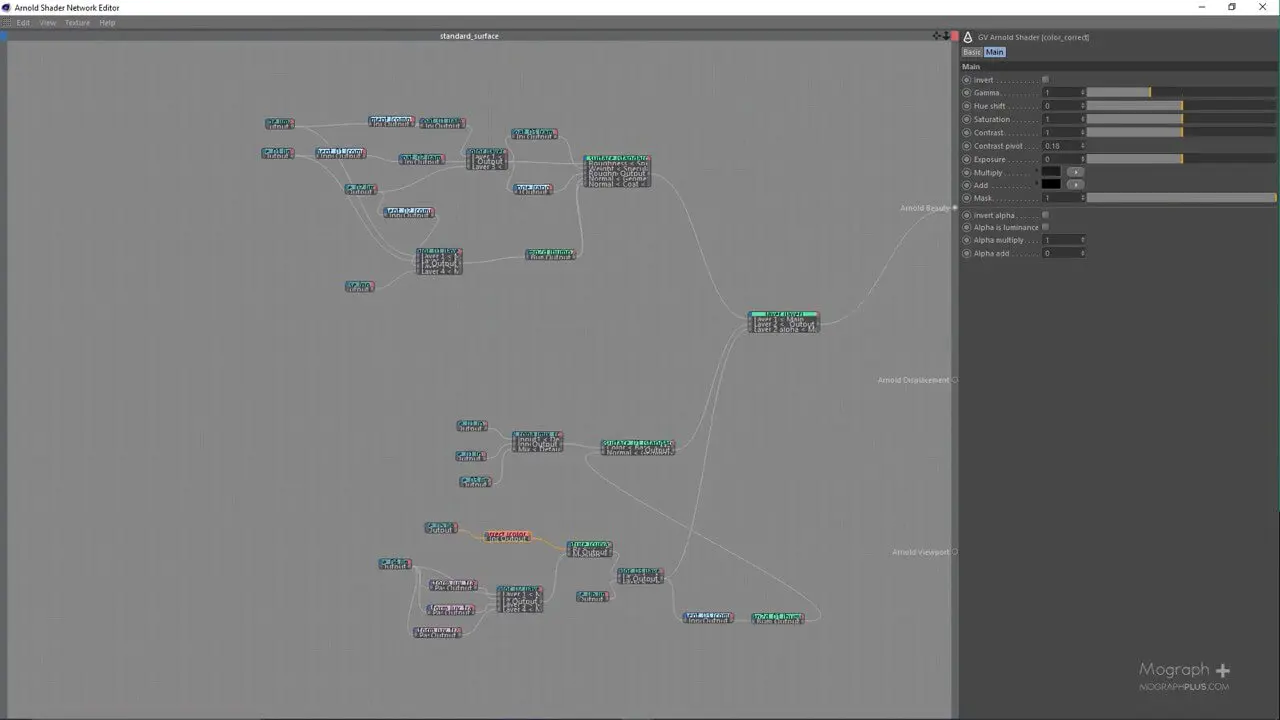The width and height of the screenshot is (1280, 720).
Task: Toggle the animation dot beside Alpha is luminance
Action: [967, 228]
